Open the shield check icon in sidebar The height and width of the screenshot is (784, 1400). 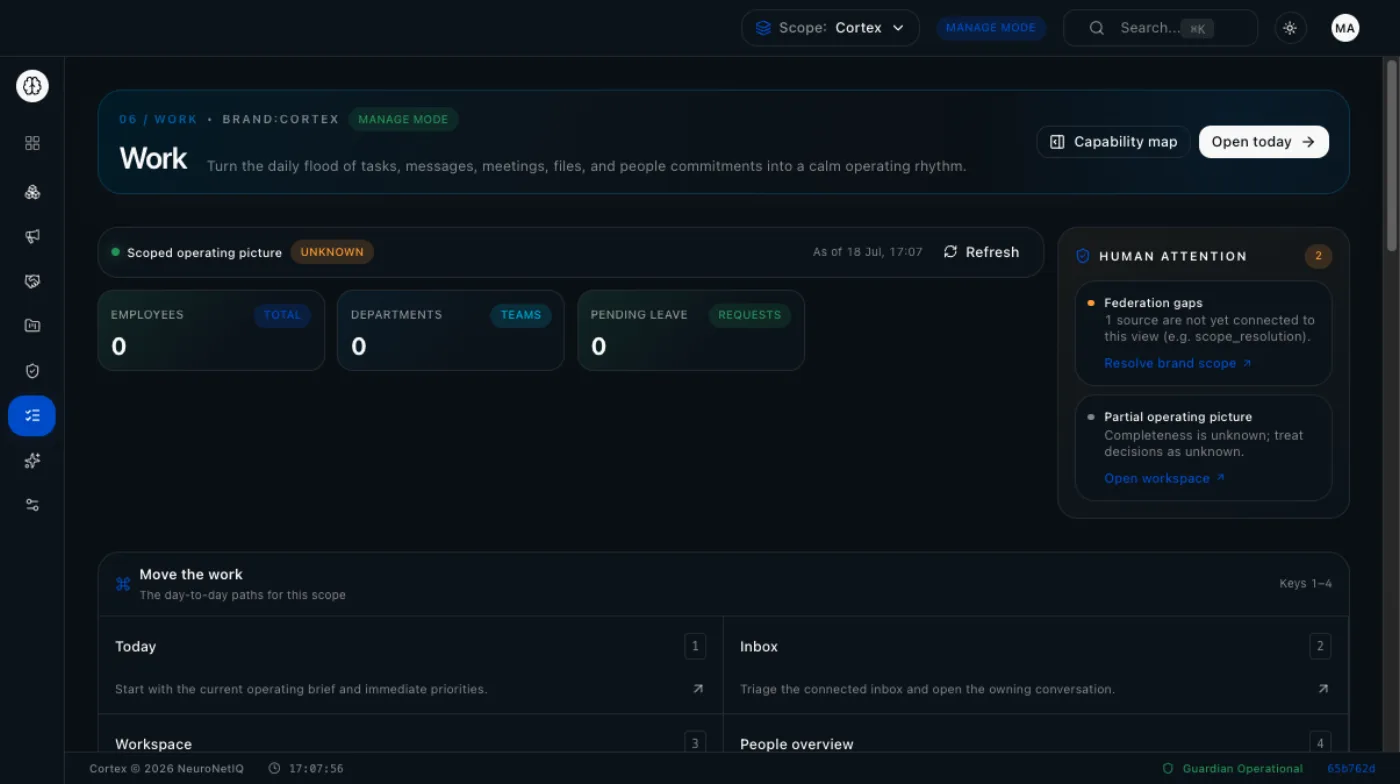click(x=32, y=371)
